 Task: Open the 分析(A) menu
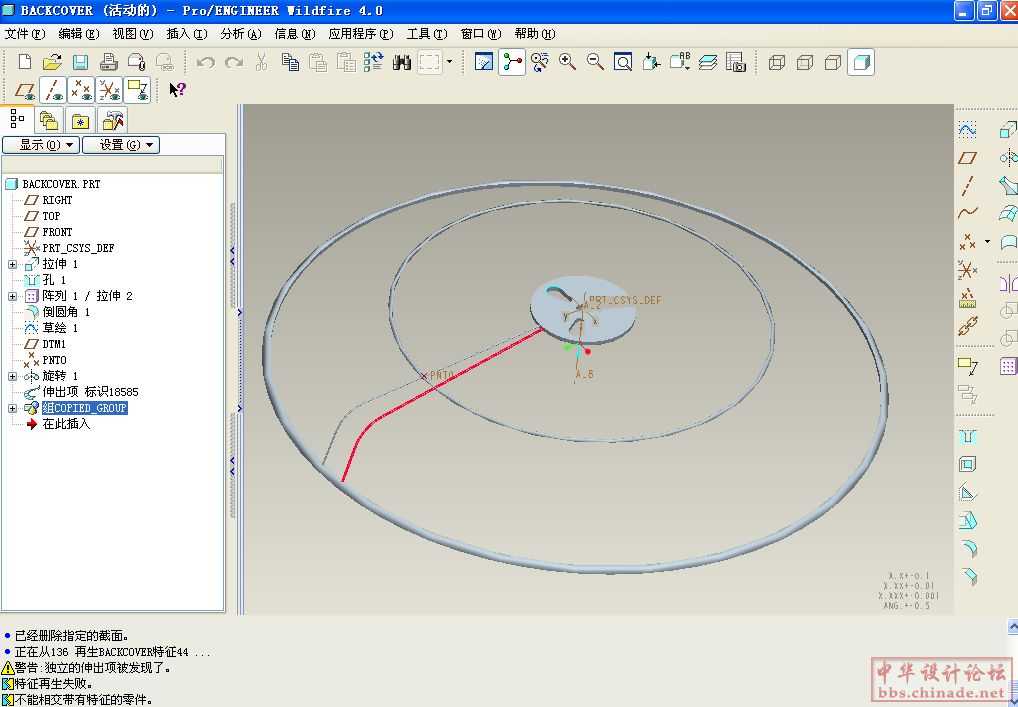241,34
